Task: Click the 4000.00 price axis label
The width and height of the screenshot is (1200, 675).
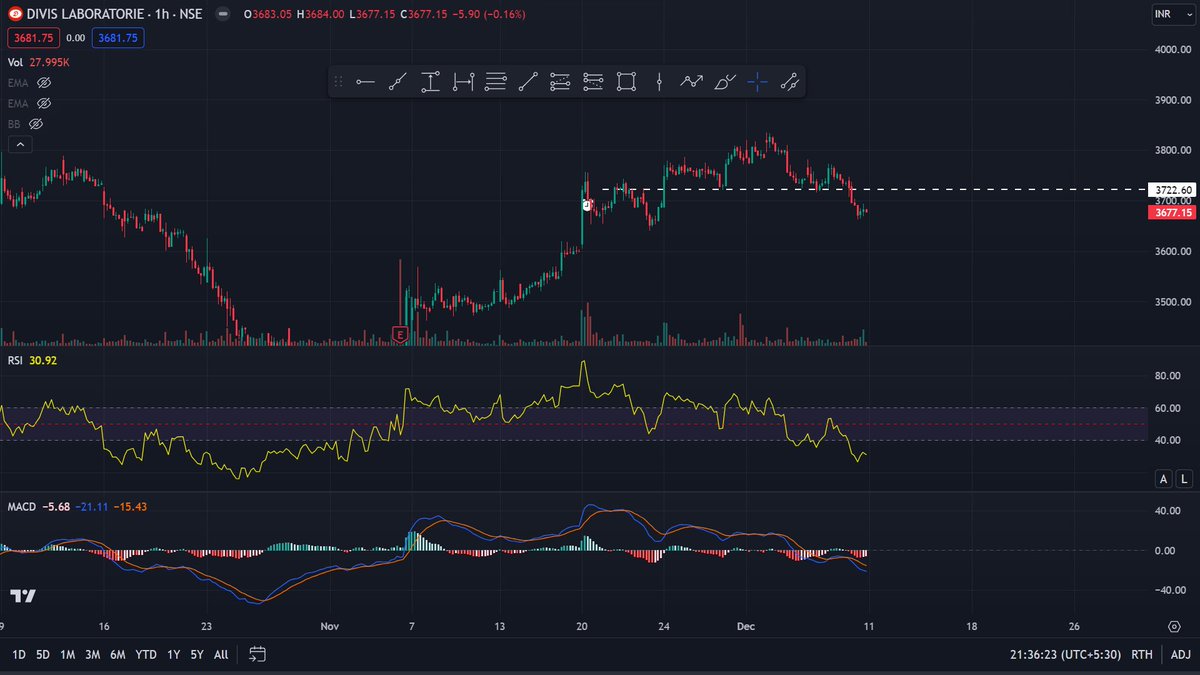Action: (1171, 50)
